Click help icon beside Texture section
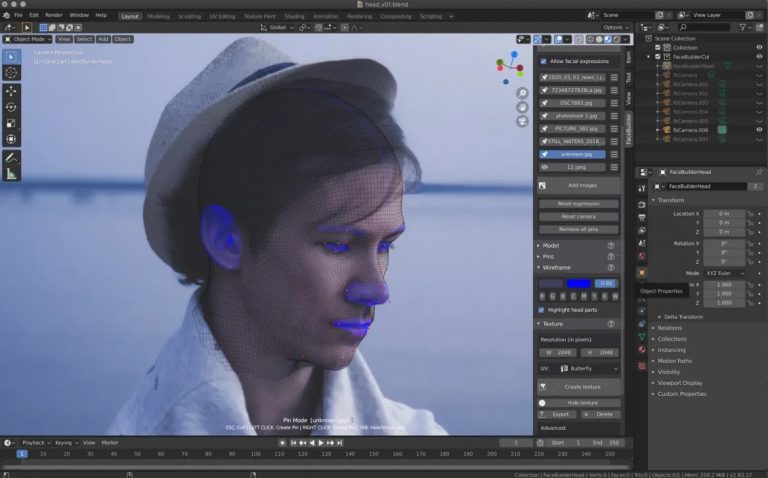768x478 pixels. (x=611, y=324)
